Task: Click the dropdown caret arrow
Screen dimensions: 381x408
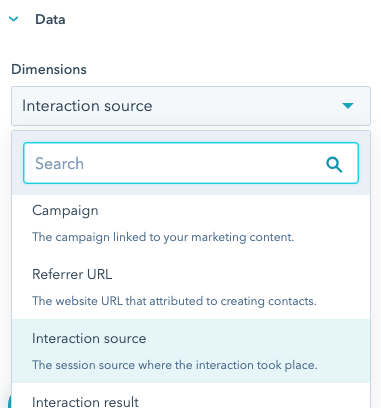Action: pos(348,106)
